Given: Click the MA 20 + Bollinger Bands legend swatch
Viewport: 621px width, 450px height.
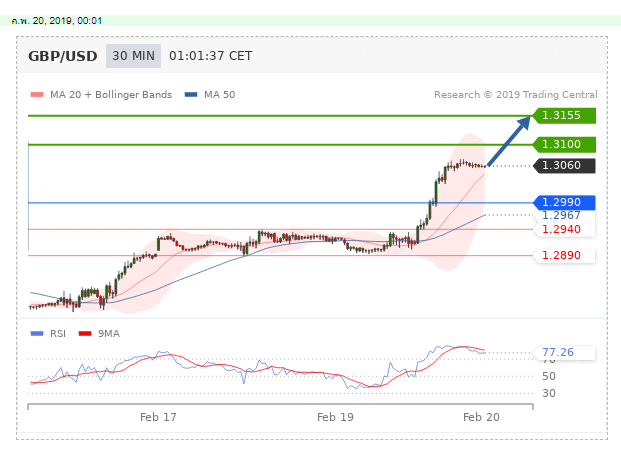Looking at the screenshot, I should tap(37, 95).
